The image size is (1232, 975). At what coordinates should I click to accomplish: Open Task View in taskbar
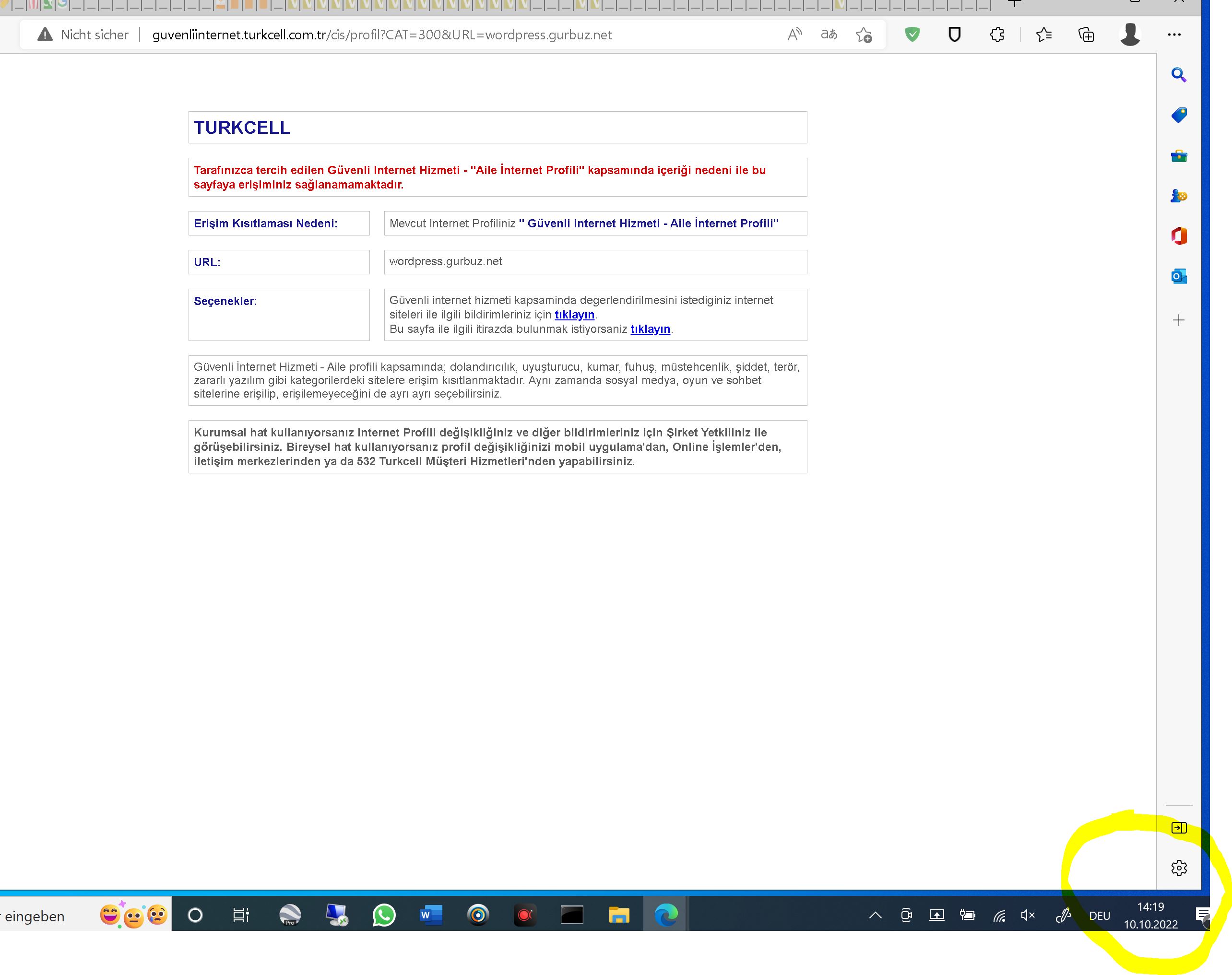click(241, 916)
